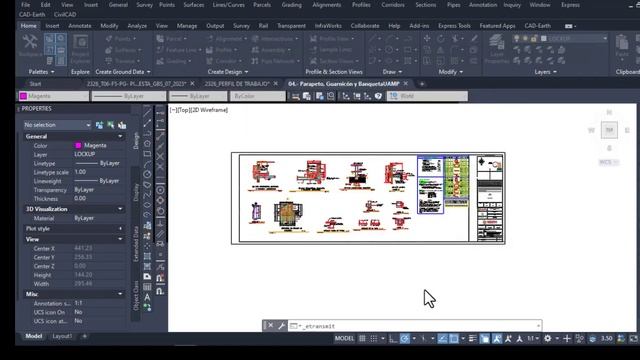This screenshot has width=640, height=360.
Task: Open the Magenta color dropdown
Action: click(53, 96)
